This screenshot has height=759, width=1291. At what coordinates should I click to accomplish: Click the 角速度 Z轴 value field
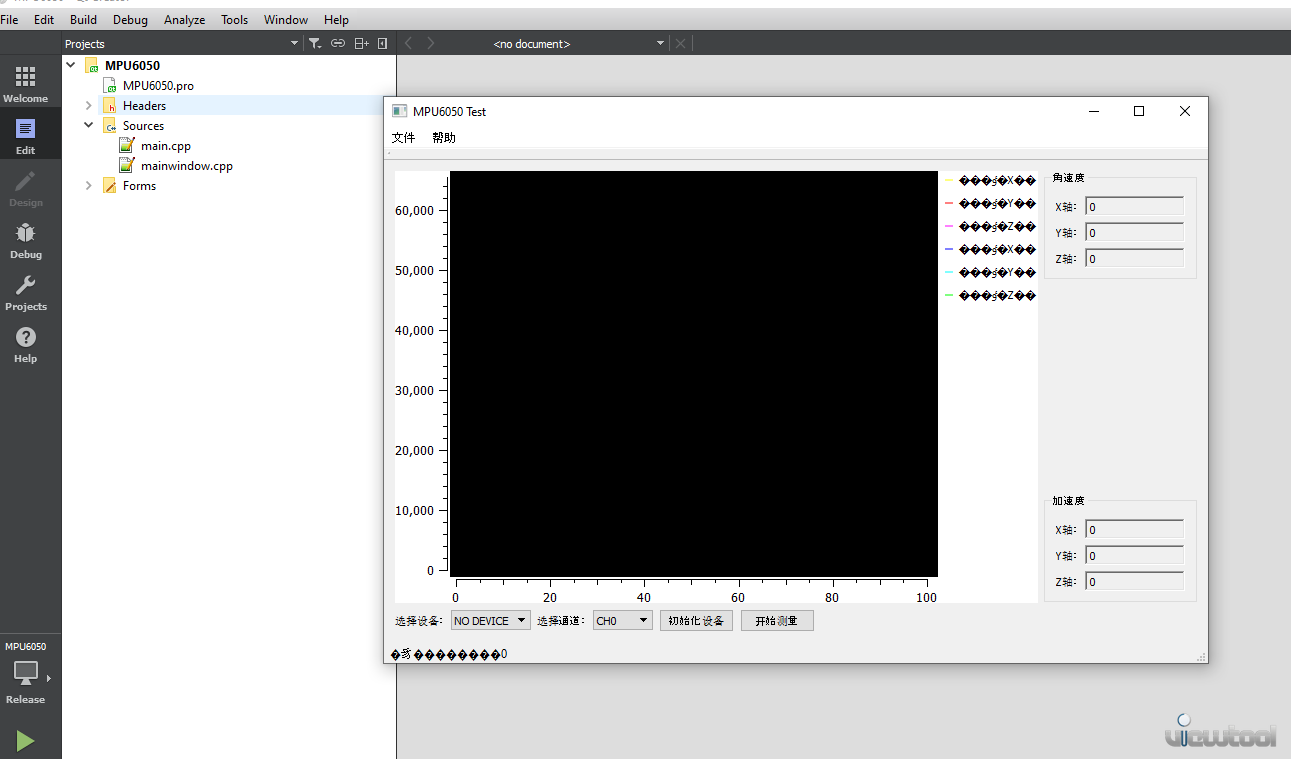(1134, 258)
